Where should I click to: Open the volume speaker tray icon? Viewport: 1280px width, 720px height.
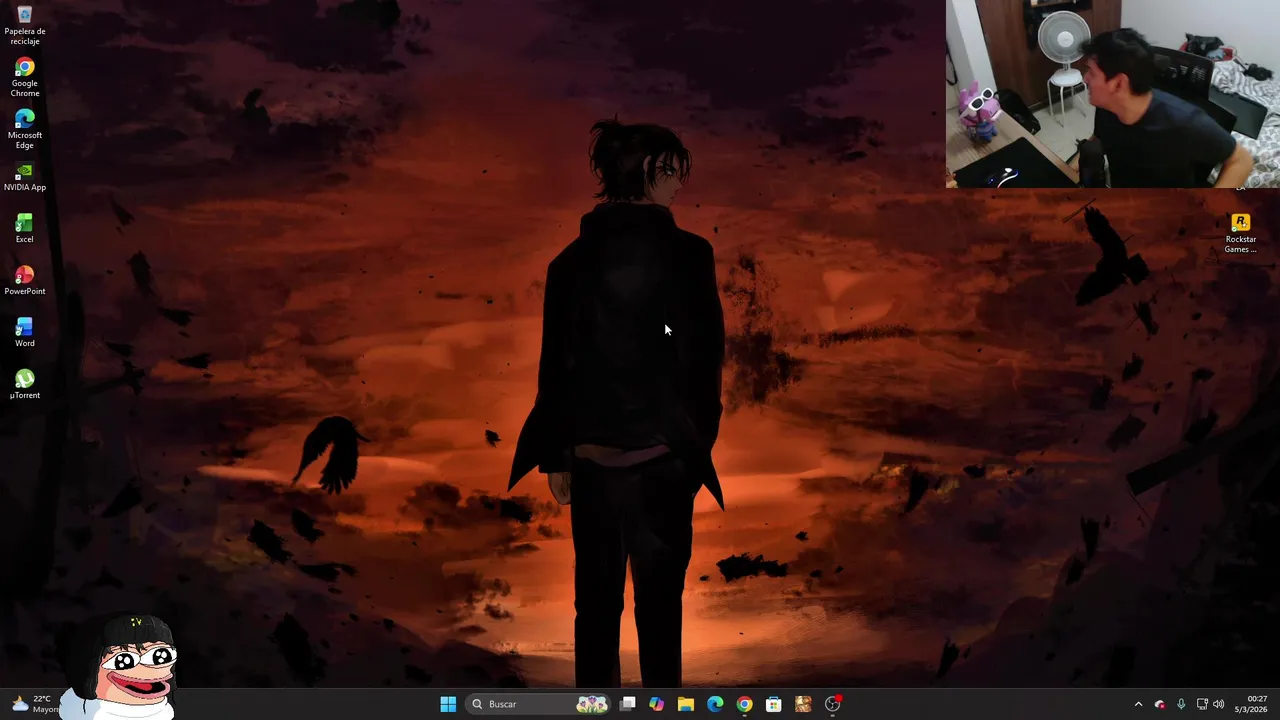coord(1218,704)
